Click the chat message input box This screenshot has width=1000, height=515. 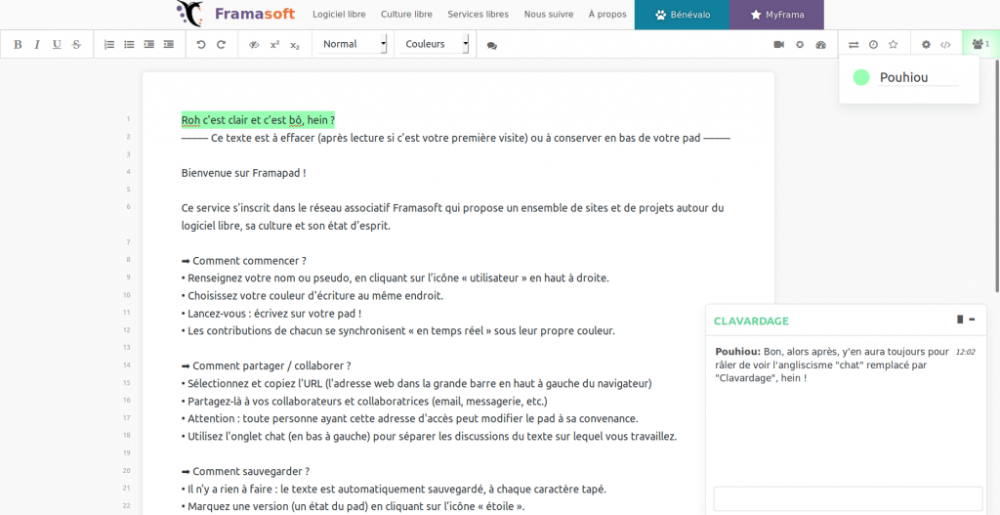point(848,498)
